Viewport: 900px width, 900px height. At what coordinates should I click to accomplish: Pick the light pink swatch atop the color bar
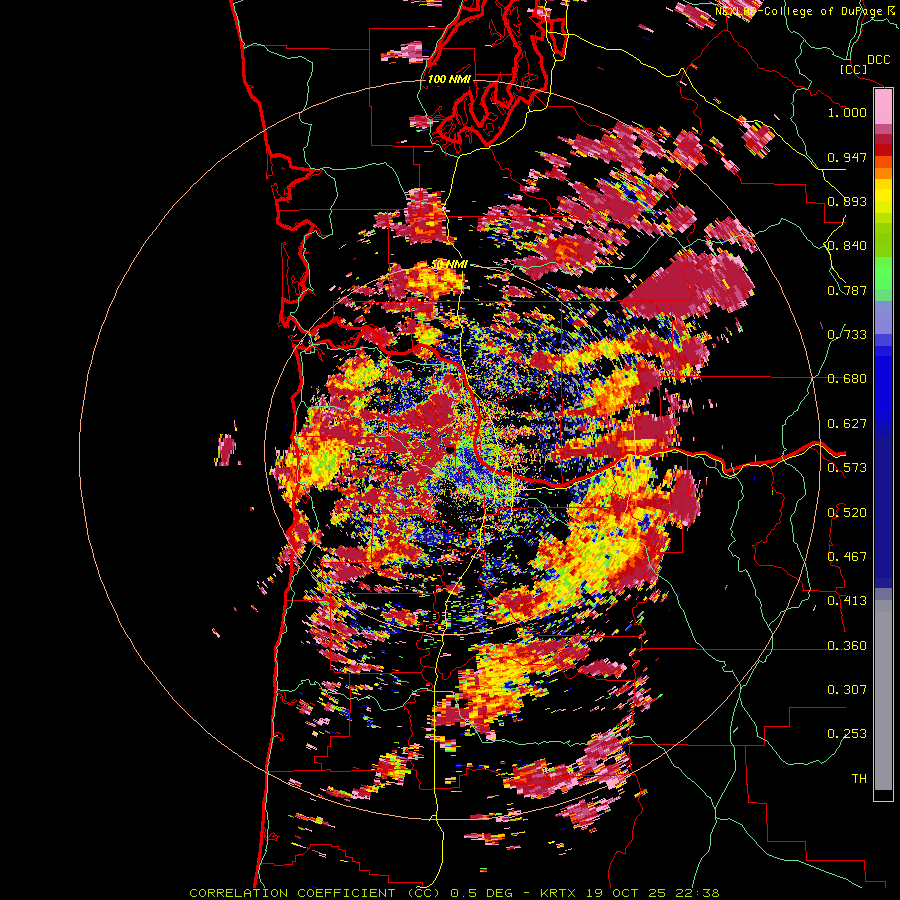(883, 107)
